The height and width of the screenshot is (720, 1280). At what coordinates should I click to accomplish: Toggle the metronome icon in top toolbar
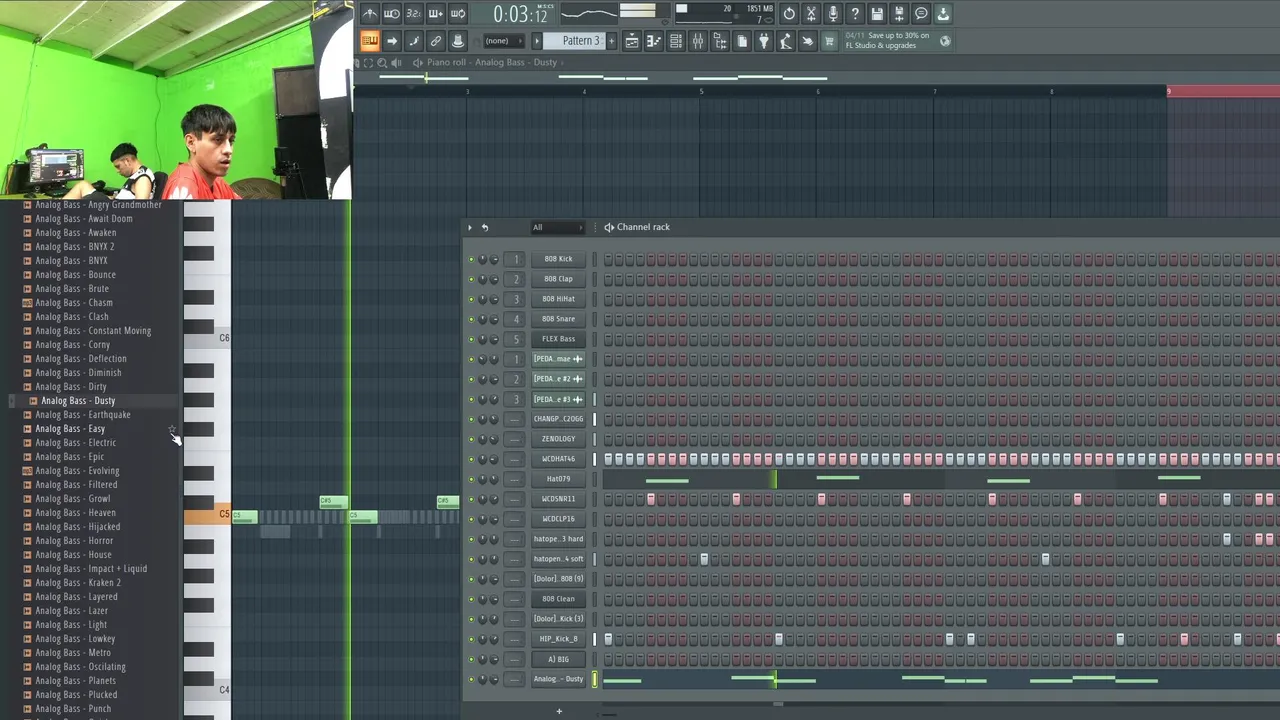click(x=370, y=14)
